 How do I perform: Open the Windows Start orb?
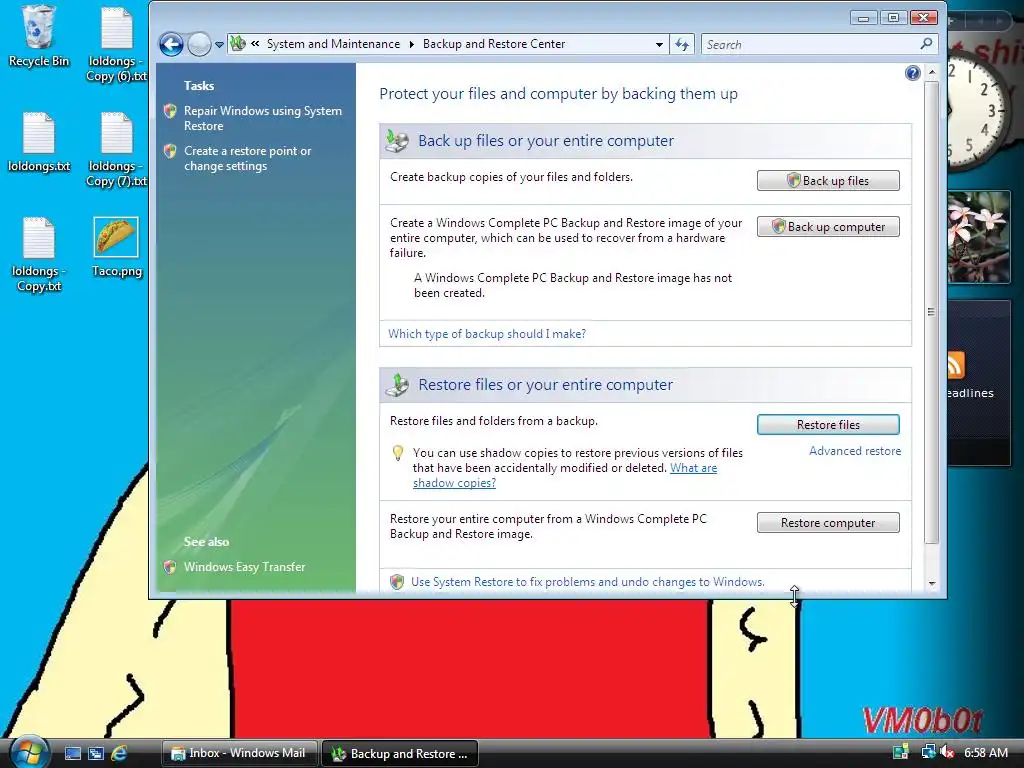tap(29, 752)
